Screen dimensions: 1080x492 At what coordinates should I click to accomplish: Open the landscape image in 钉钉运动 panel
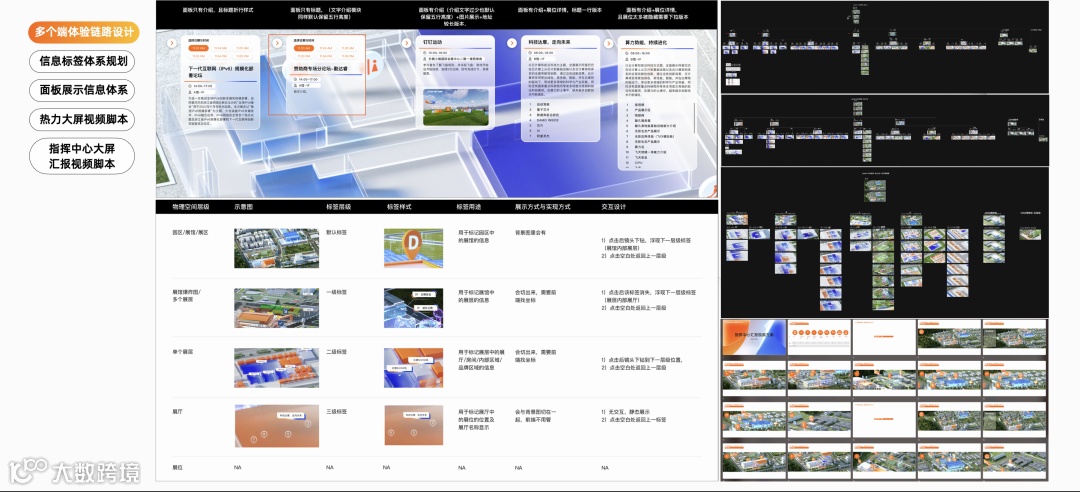(456, 107)
